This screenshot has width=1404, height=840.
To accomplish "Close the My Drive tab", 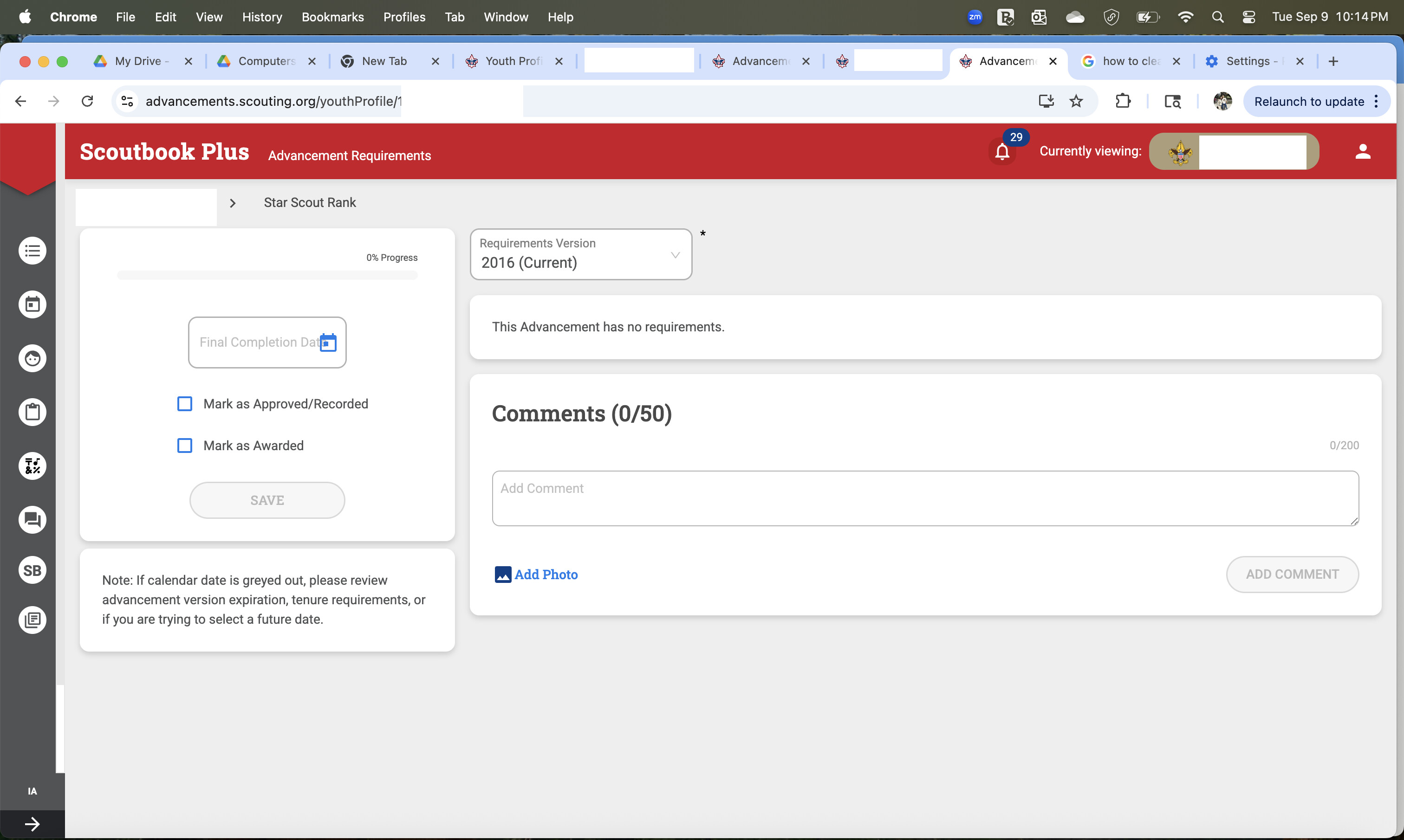I will pos(188,61).
